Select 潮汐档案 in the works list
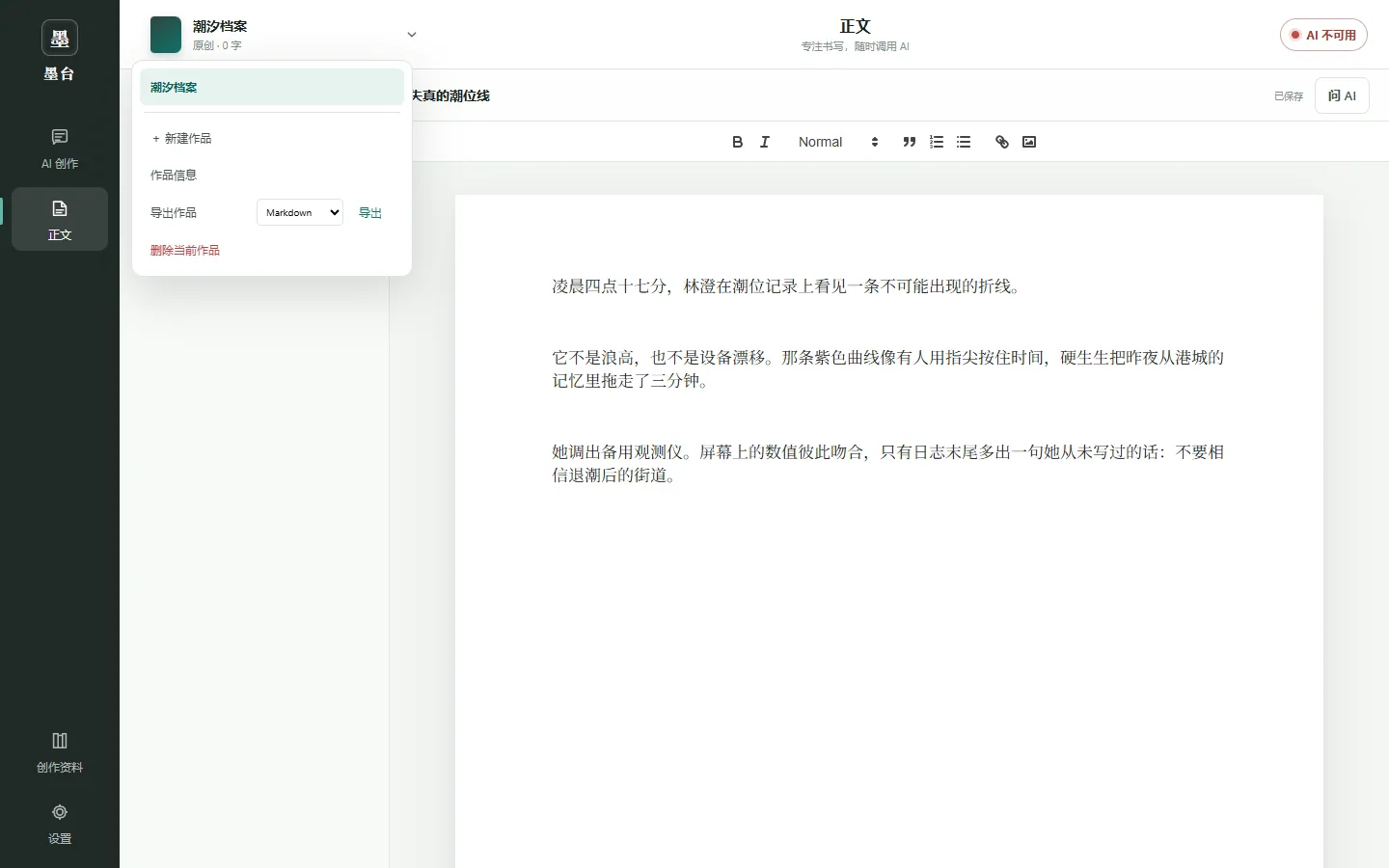Screen dimensions: 1389x868 pyautogui.click(x=272, y=87)
